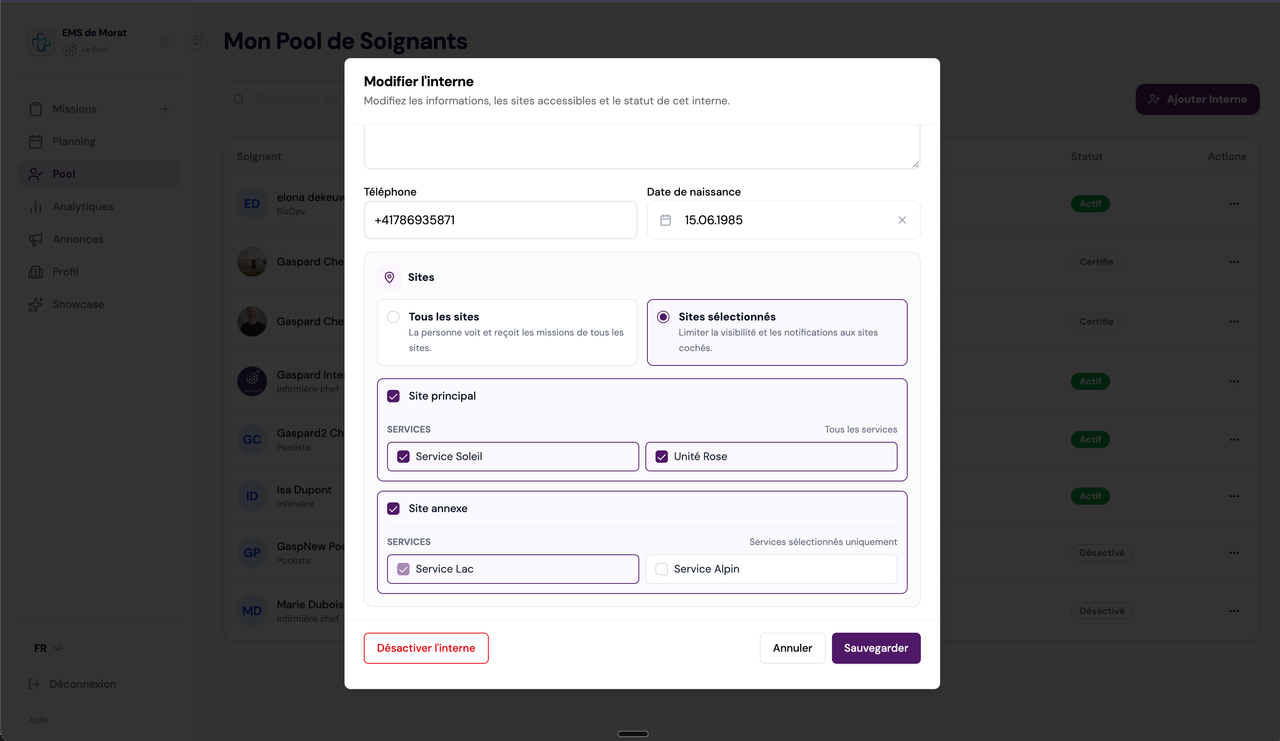Open actions menu for GaspNew row
The width and height of the screenshot is (1280, 741).
point(1234,553)
